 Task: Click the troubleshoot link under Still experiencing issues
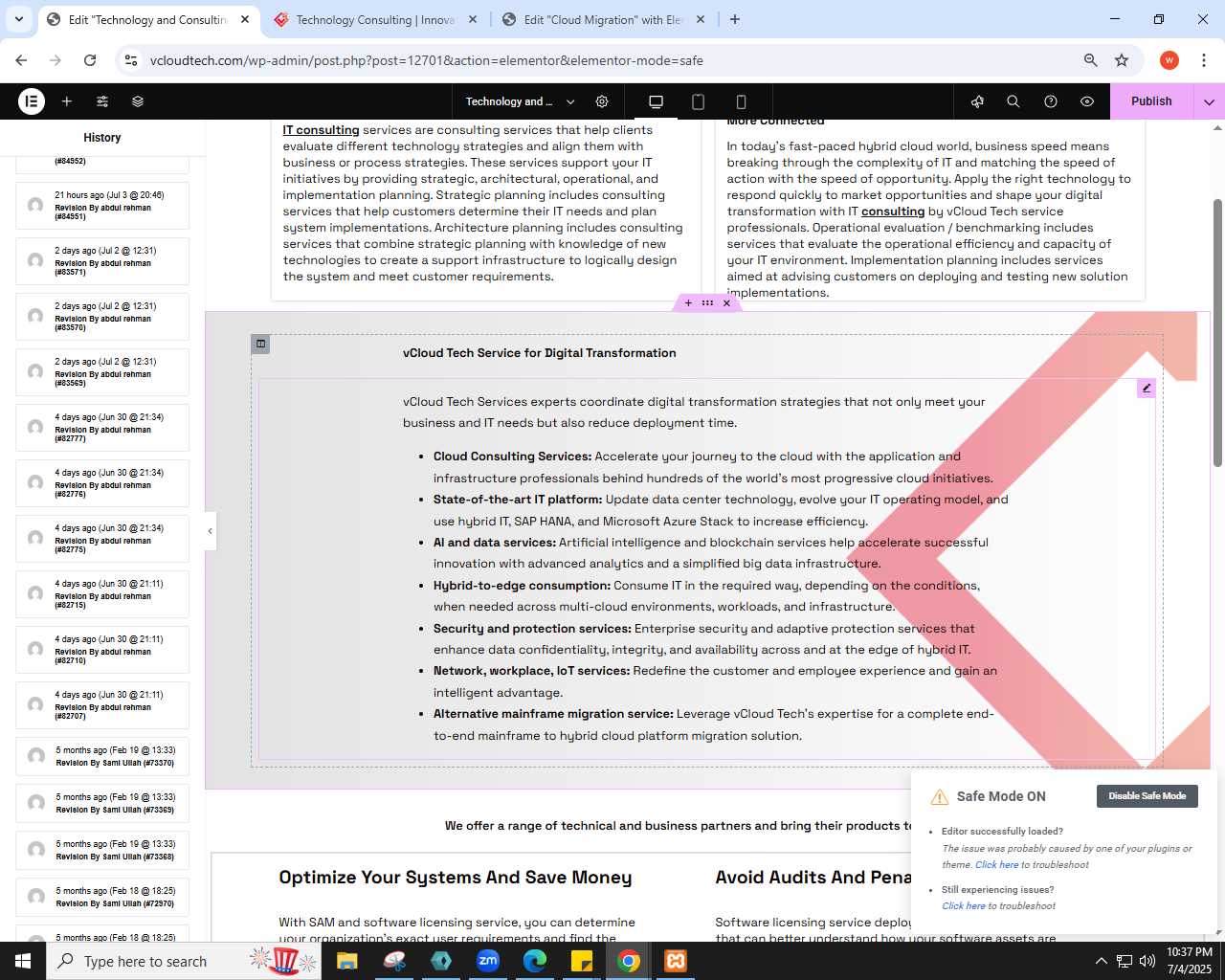point(963,906)
